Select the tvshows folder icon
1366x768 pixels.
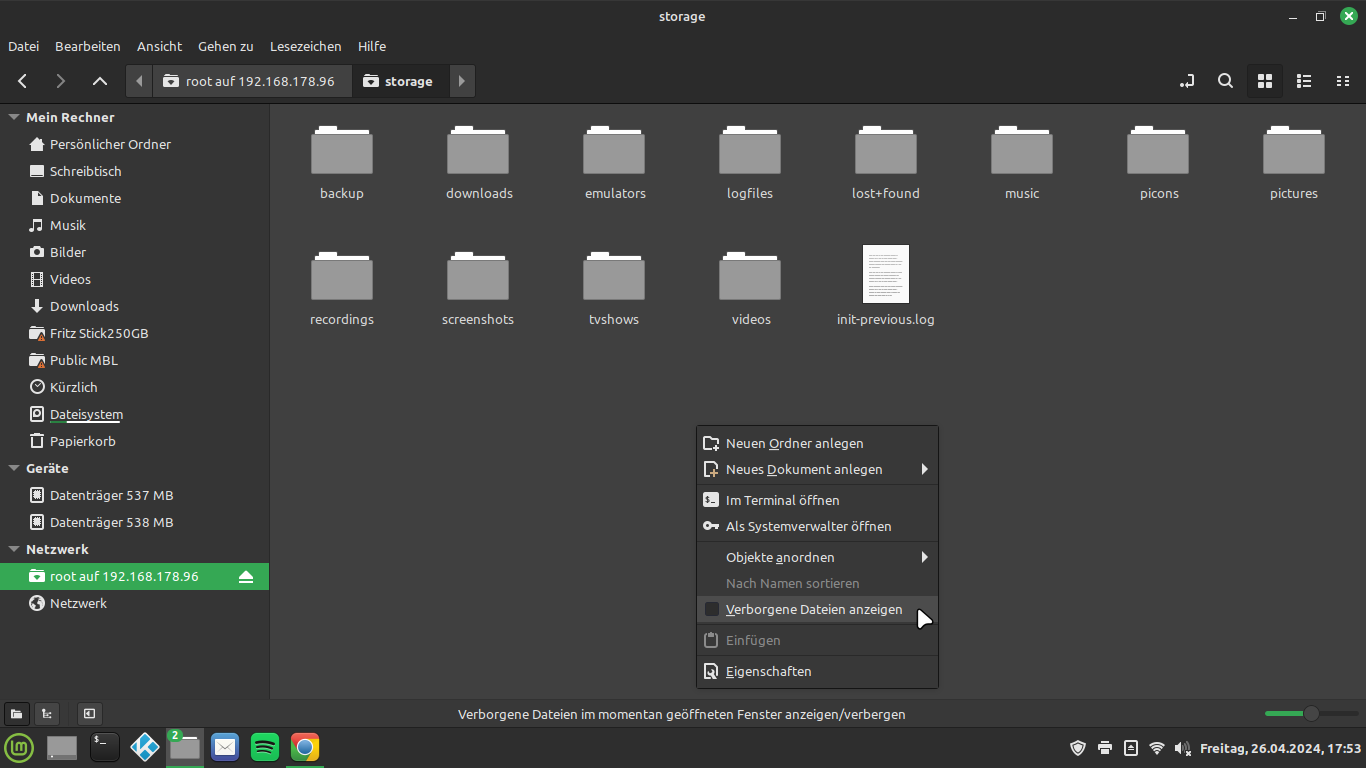click(614, 276)
